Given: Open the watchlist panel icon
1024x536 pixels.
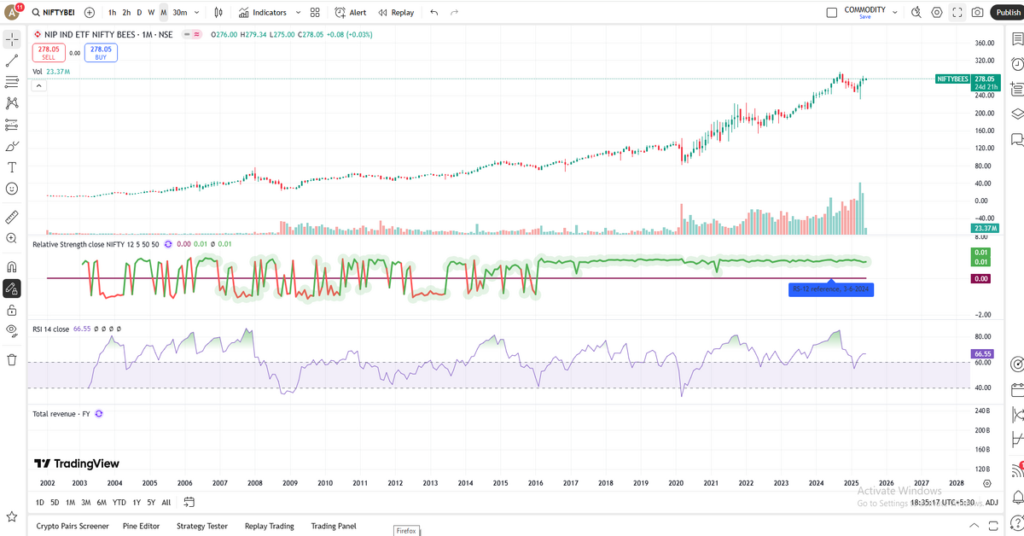Looking at the screenshot, I should (x=1017, y=39).
